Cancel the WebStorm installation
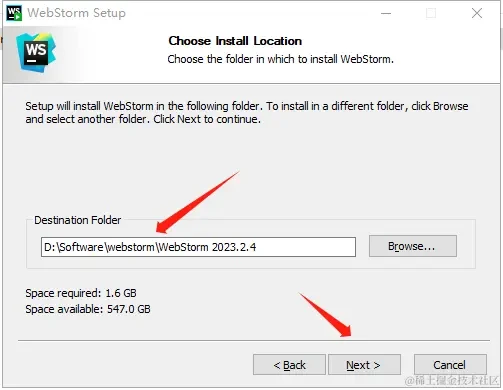 [x=450, y=365]
